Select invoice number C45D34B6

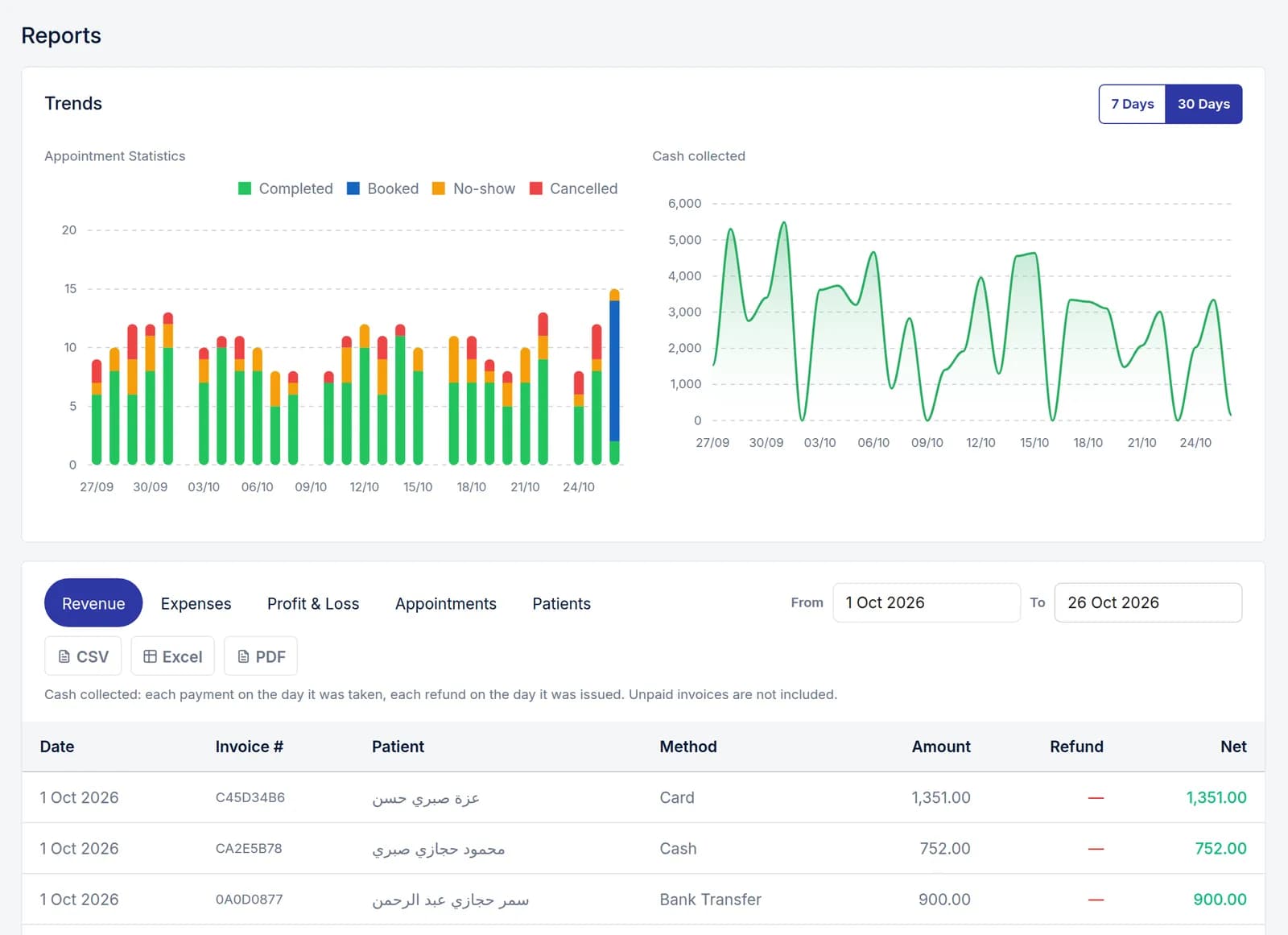(250, 797)
